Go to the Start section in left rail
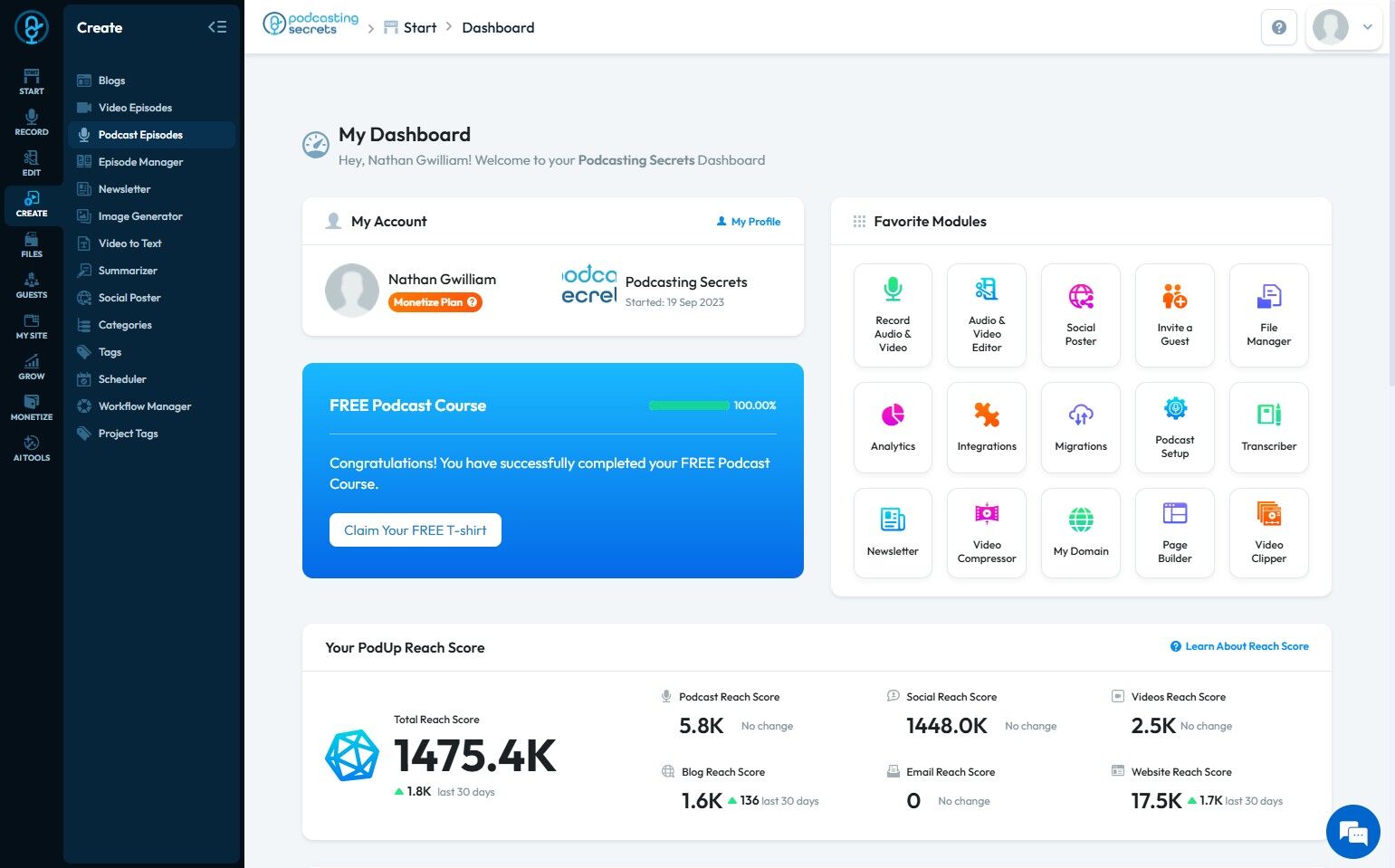The image size is (1395, 868). click(32, 81)
